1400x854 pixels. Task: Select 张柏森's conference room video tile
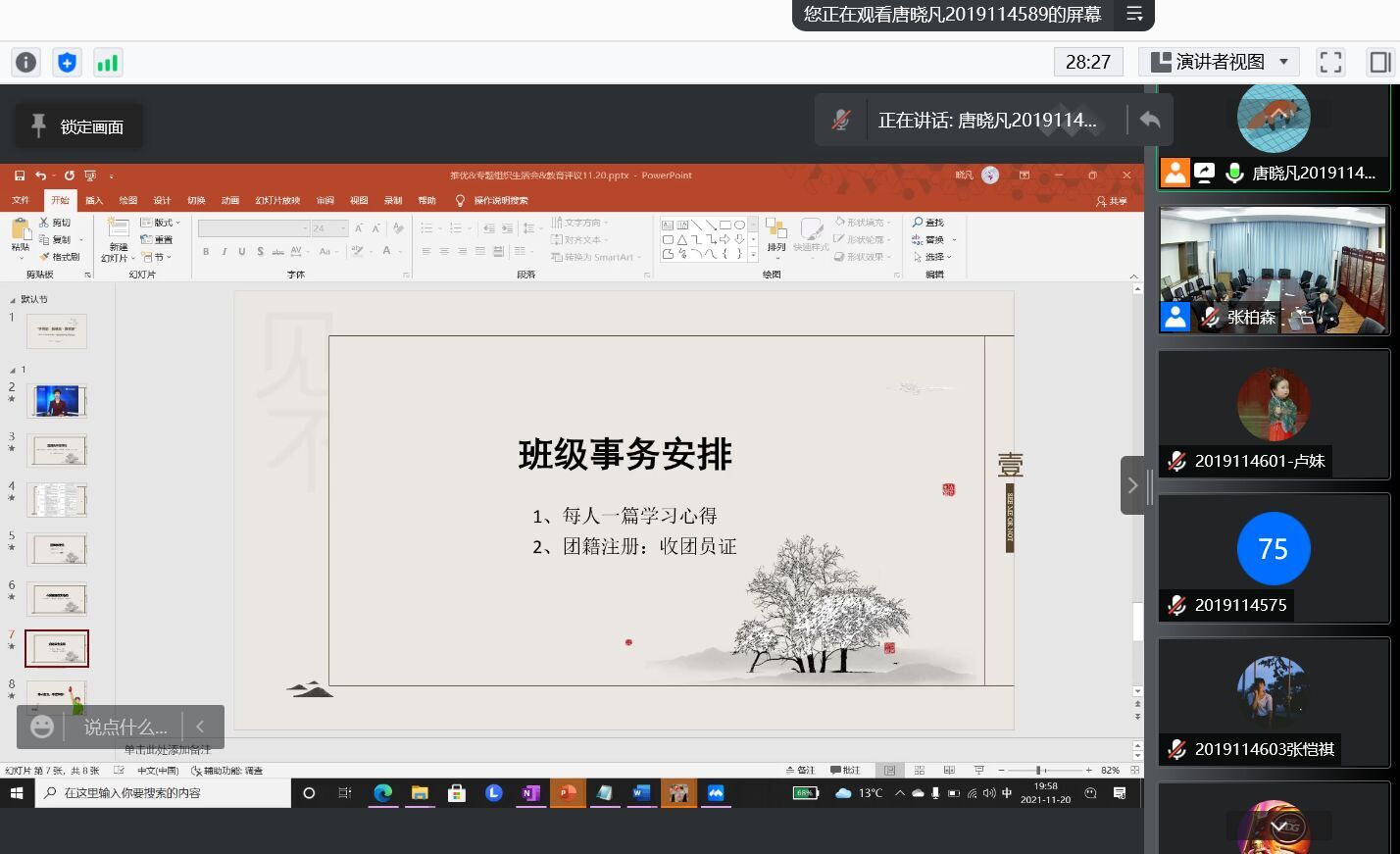click(1273, 270)
